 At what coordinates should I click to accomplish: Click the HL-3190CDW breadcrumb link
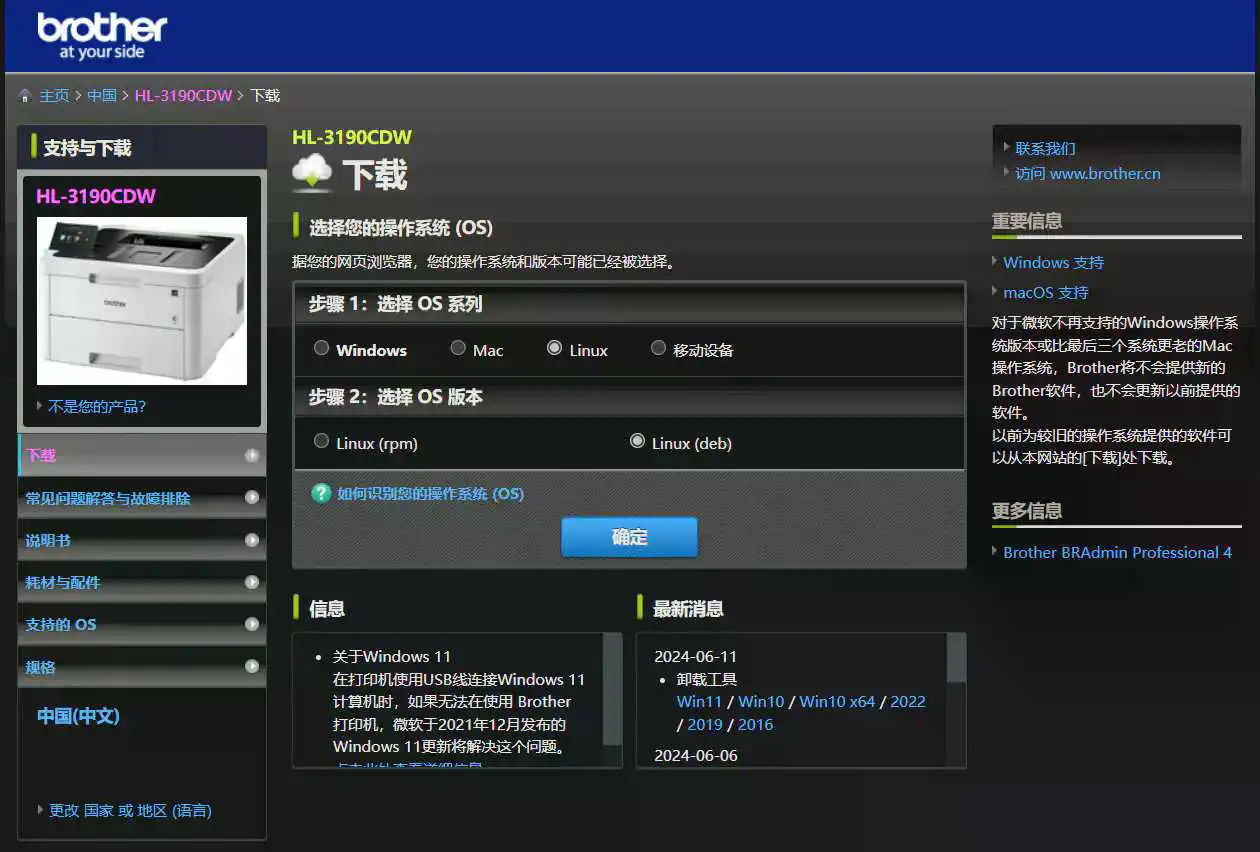click(x=183, y=96)
